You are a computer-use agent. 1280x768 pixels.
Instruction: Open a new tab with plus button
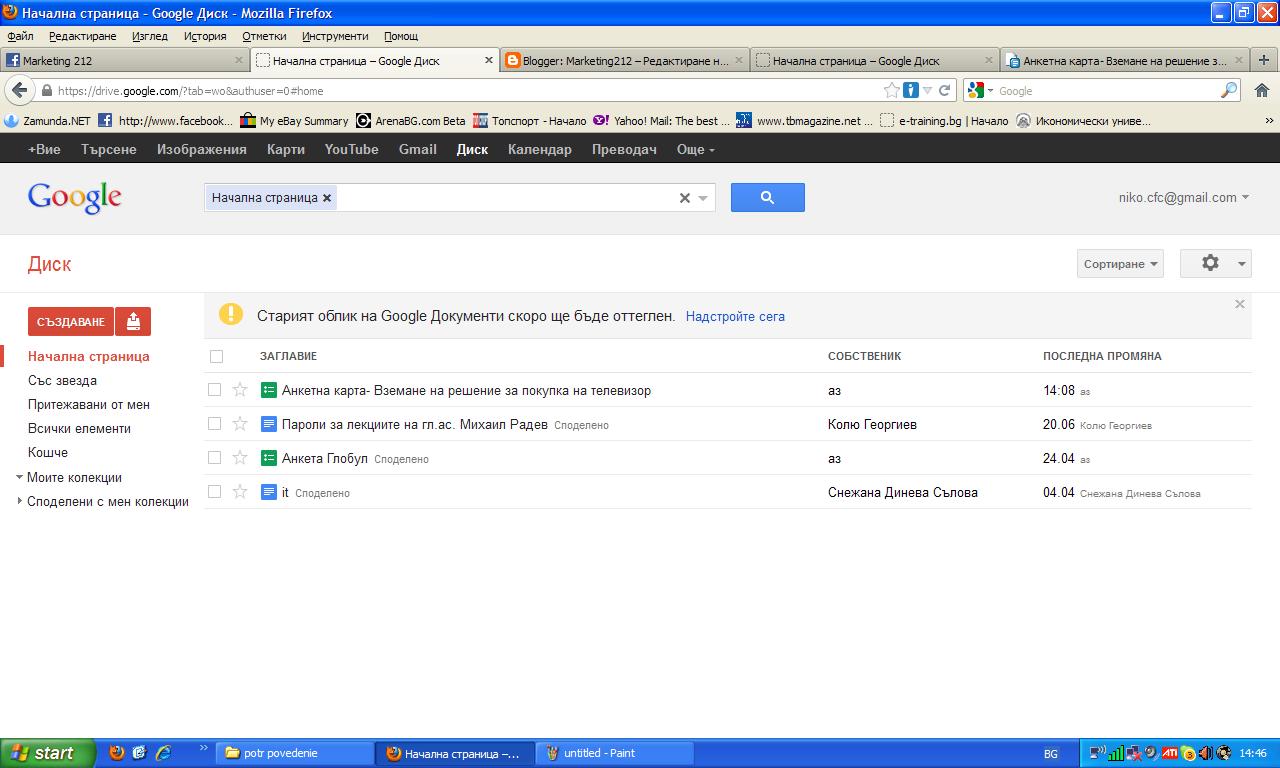pos(1263,60)
